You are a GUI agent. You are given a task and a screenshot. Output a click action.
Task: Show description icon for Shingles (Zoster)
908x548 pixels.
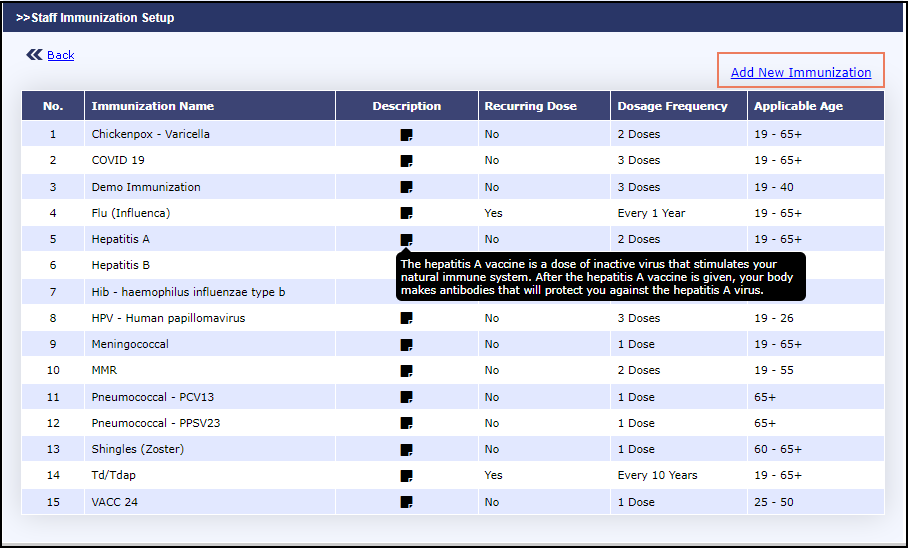click(x=406, y=450)
